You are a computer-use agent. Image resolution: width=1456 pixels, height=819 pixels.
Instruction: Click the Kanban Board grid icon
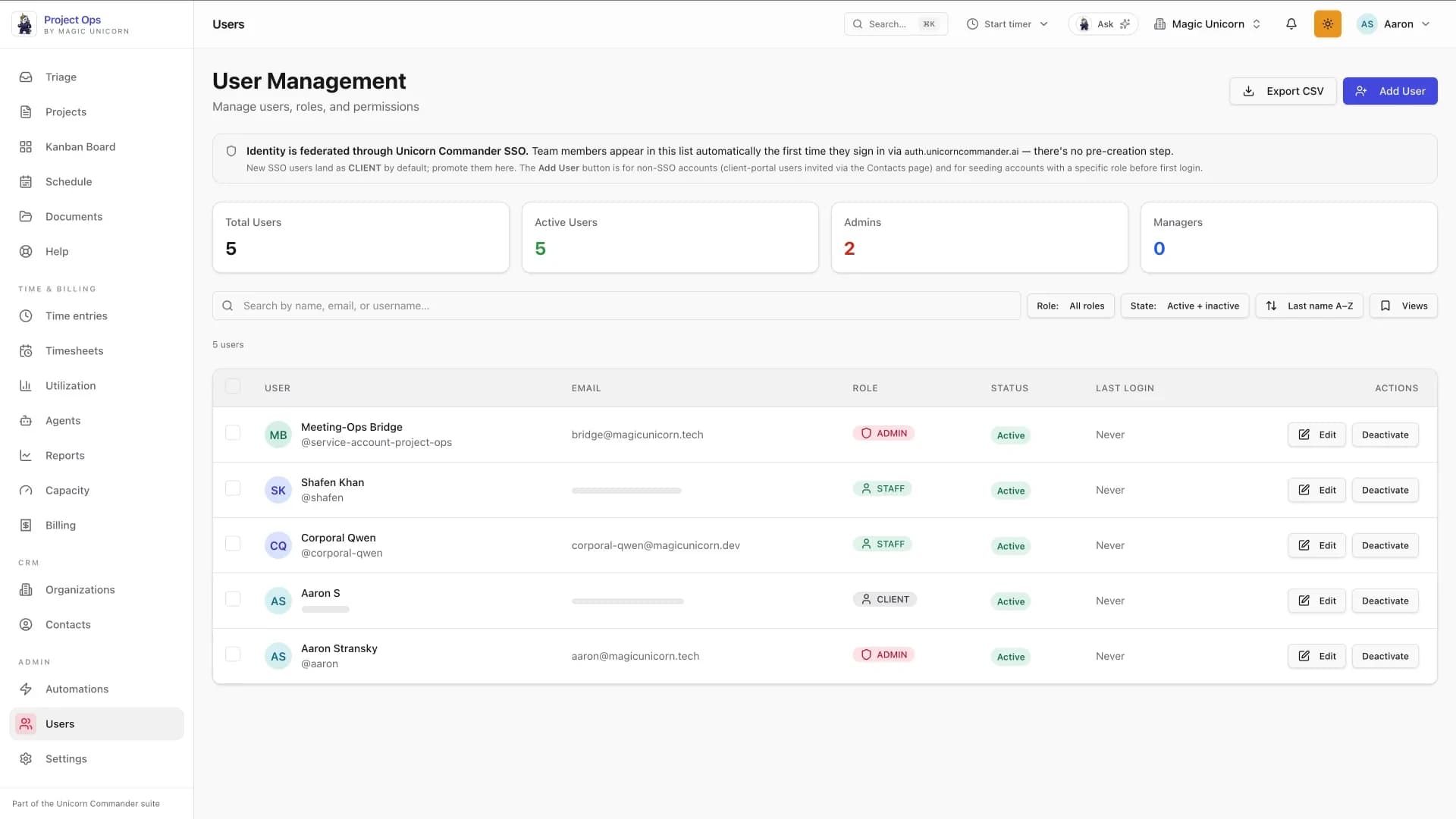tap(26, 147)
